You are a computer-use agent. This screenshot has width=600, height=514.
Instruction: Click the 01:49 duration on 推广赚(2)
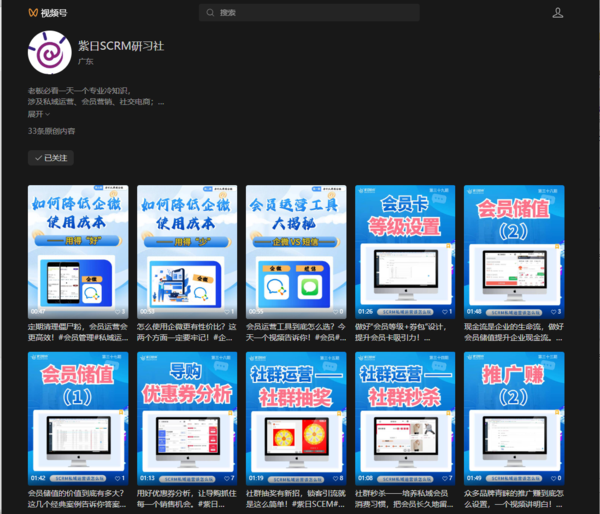coord(474,478)
